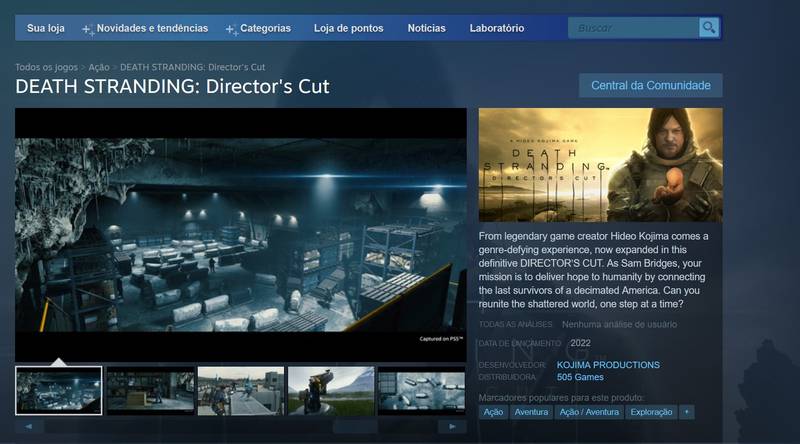The width and height of the screenshot is (800, 444).
Task: Open the Laboratório tab
Action: [497, 28]
